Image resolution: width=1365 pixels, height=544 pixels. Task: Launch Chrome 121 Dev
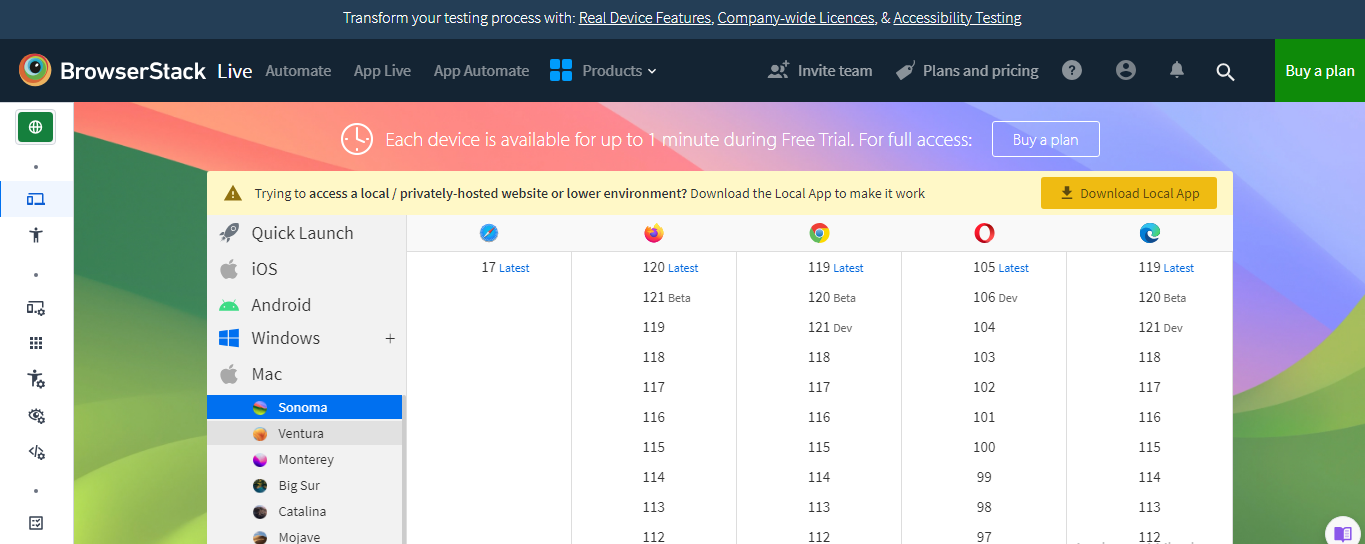pos(830,327)
